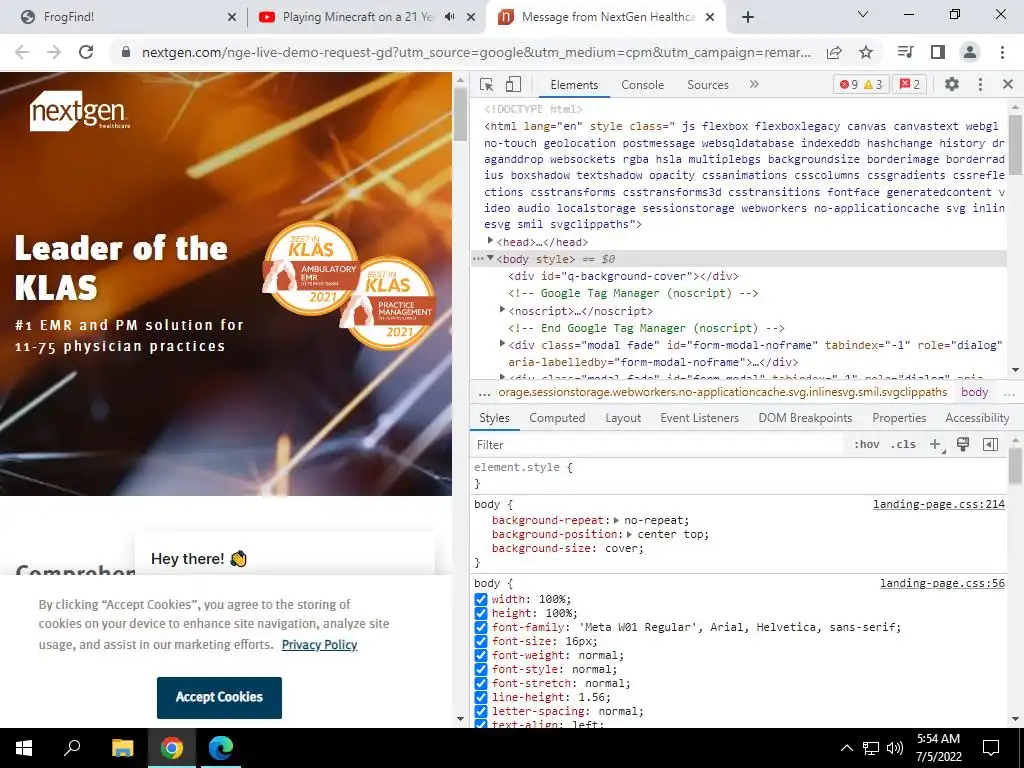The height and width of the screenshot is (768, 1024).
Task: Click the Chrome address bar URL
Action: [x=476, y=52]
